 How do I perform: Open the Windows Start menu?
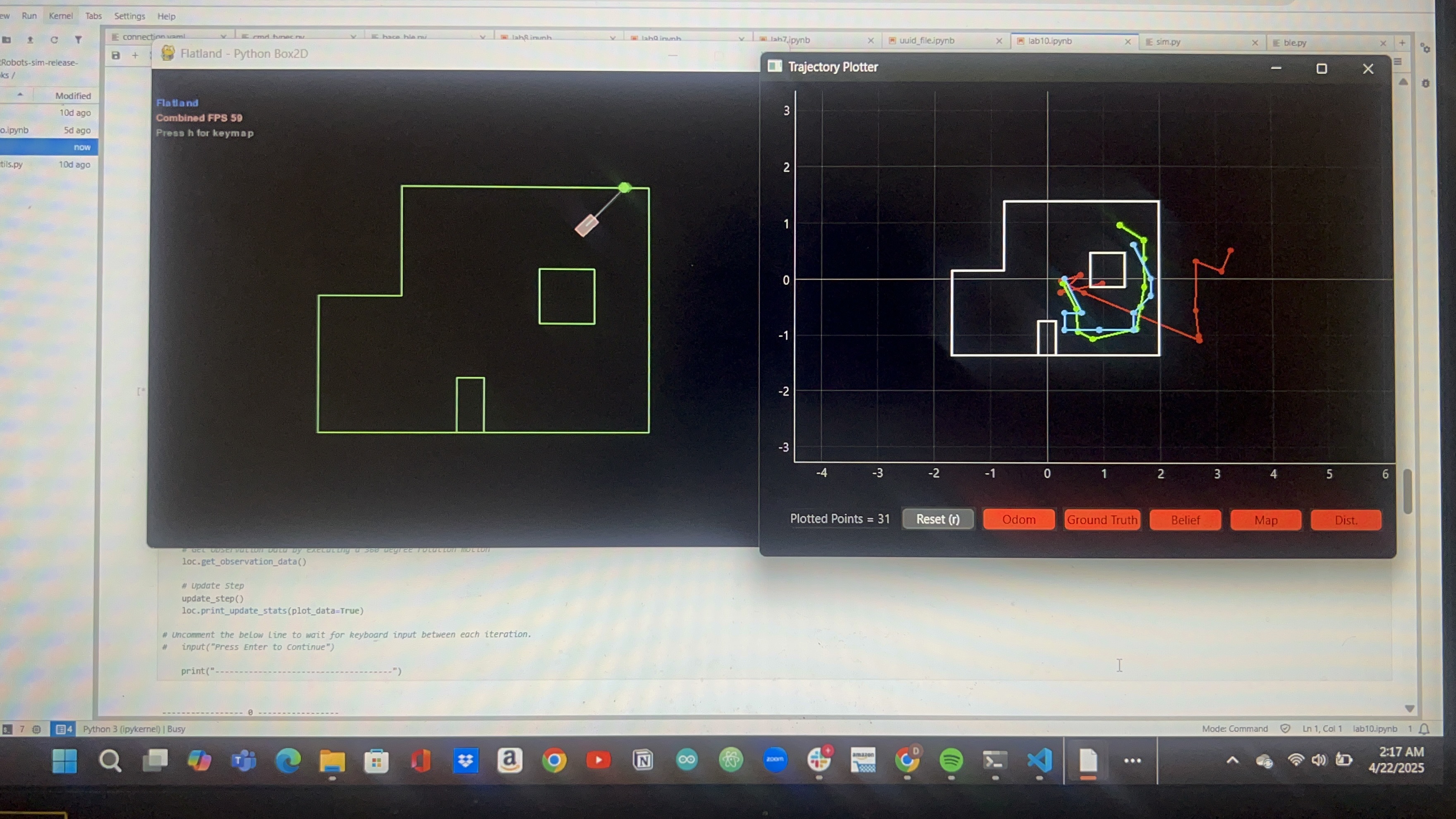(65, 761)
